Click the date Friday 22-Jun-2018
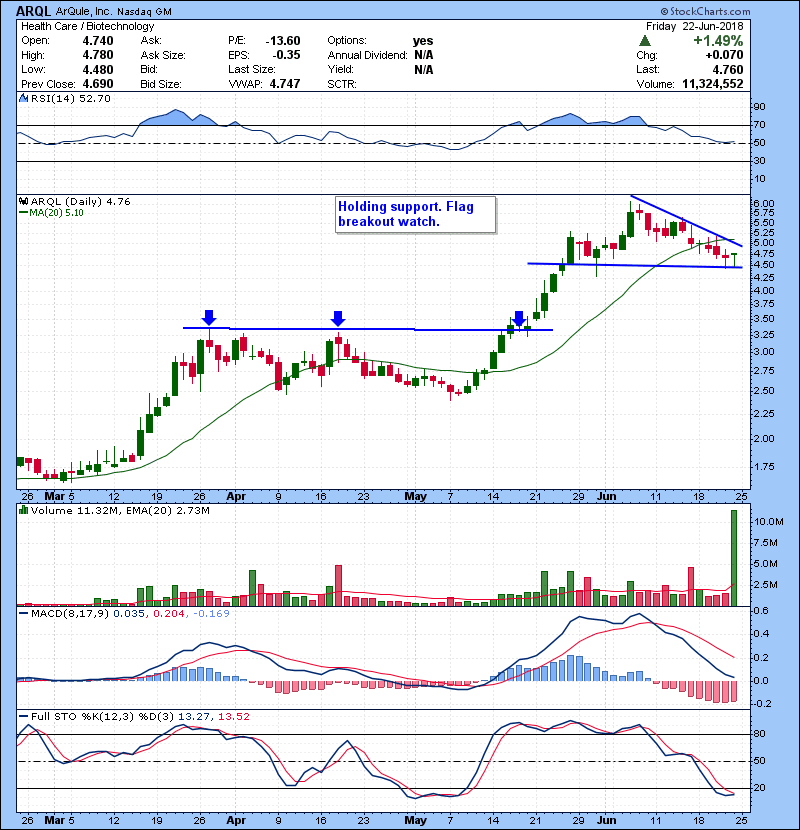Image resolution: width=800 pixels, height=830 pixels. click(x=695, y=26)
